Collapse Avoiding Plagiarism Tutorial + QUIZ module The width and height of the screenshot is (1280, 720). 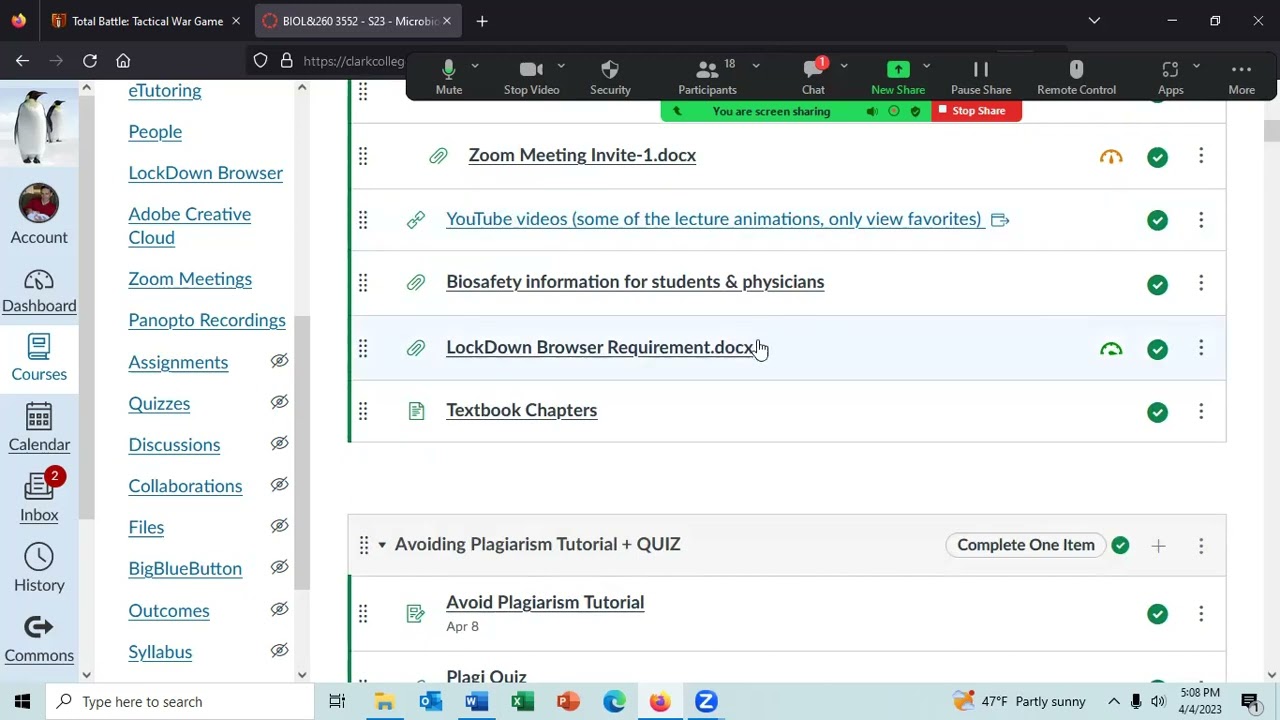pos(382,545)
